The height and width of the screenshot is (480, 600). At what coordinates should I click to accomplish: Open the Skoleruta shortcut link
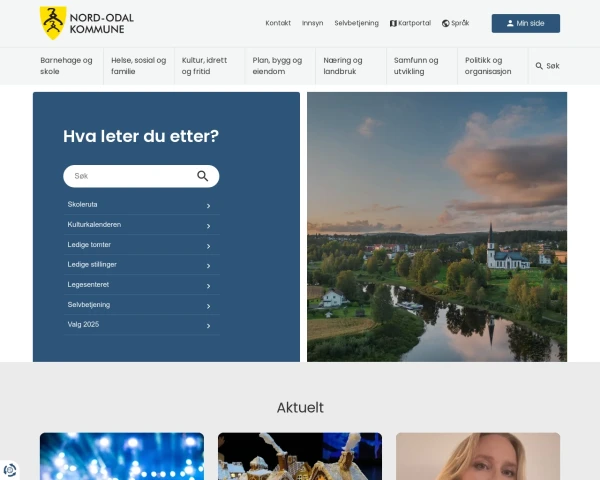coord(142,205)
